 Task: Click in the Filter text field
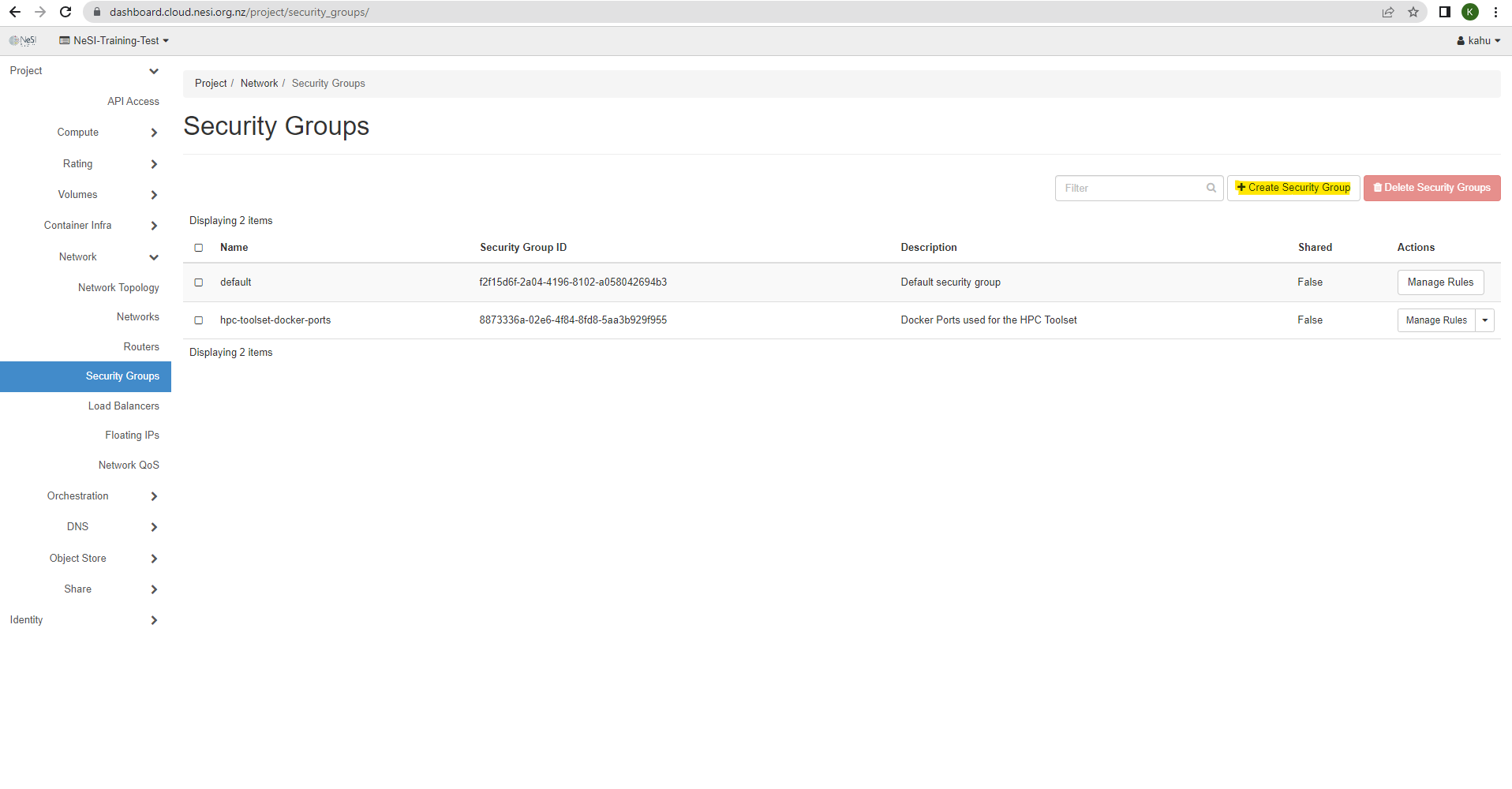[1130, 188]
